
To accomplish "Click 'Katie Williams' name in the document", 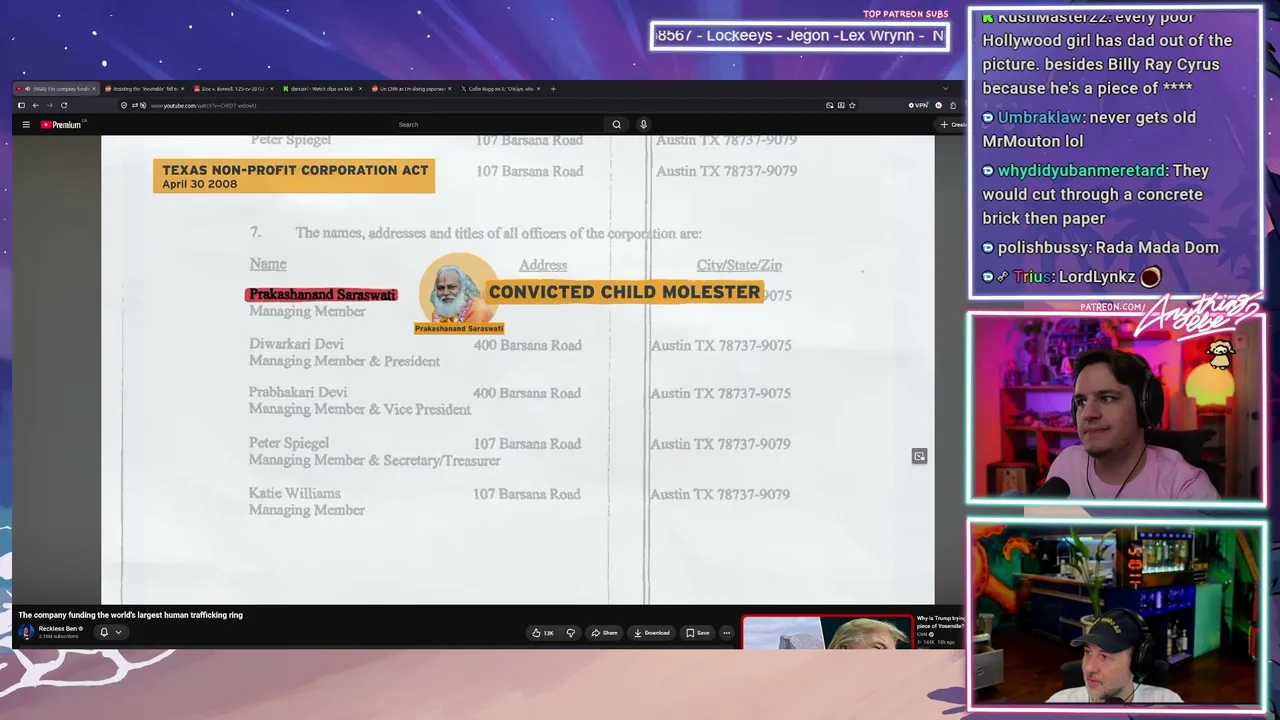I will click(x=295, y=494).
